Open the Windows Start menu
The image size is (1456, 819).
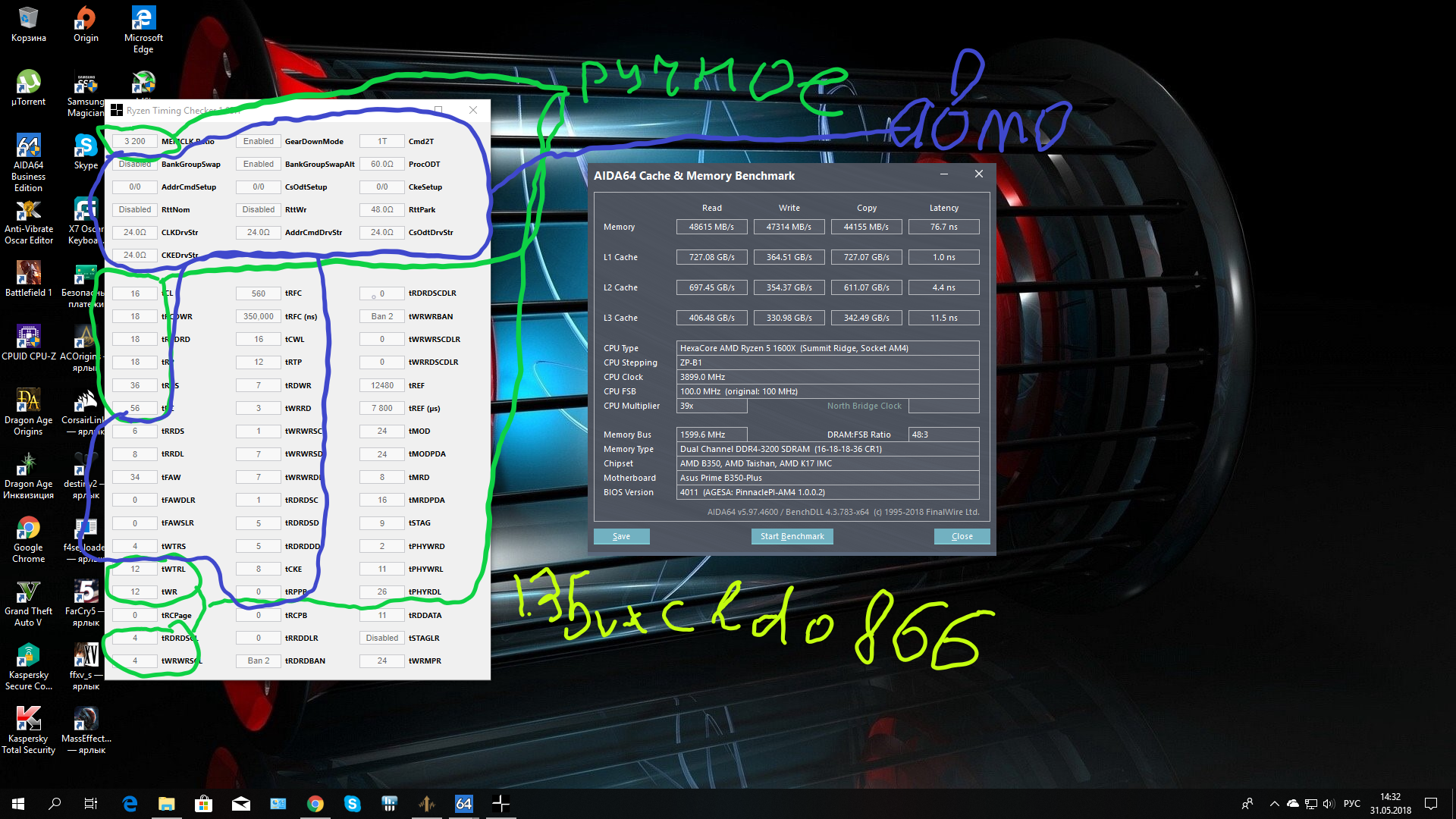coord(18,804)
